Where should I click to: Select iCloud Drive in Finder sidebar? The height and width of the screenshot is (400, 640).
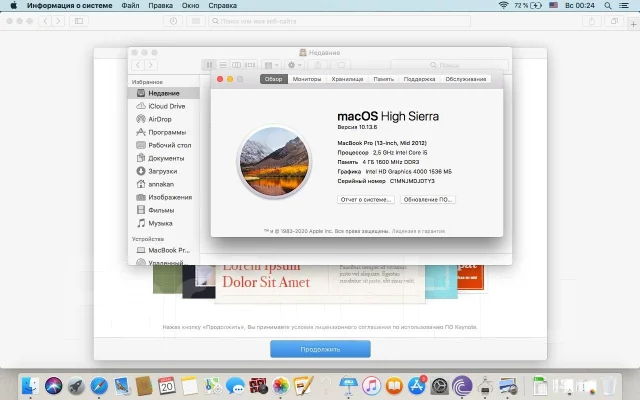(x=164, y=106)
